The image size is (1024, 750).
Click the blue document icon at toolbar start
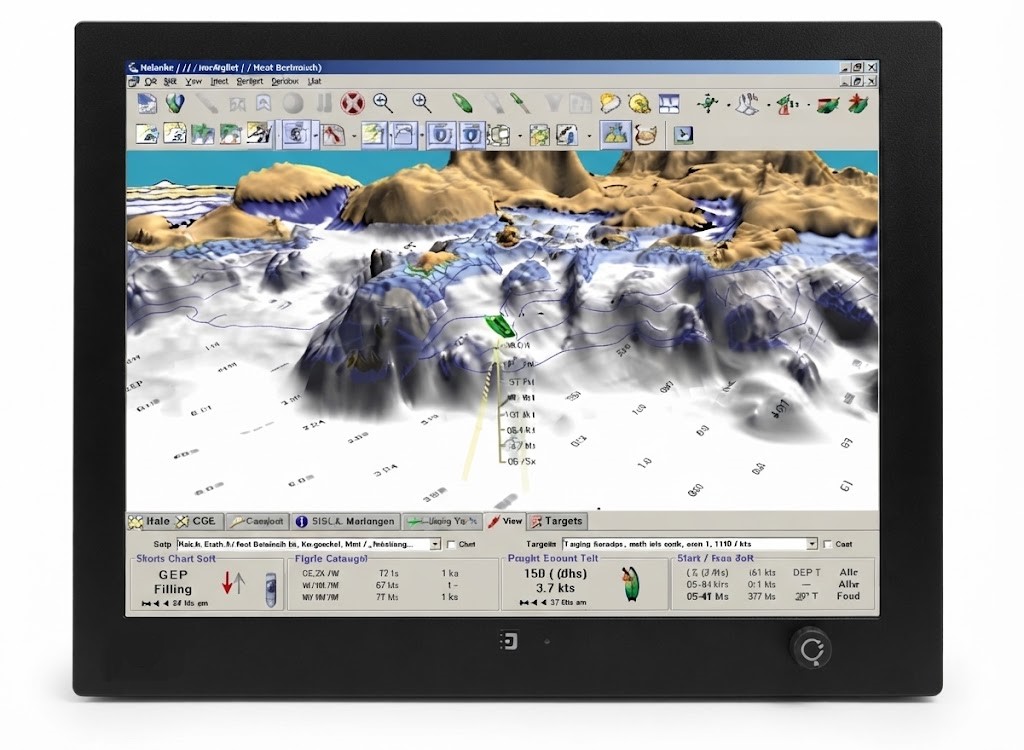point(148,103)
